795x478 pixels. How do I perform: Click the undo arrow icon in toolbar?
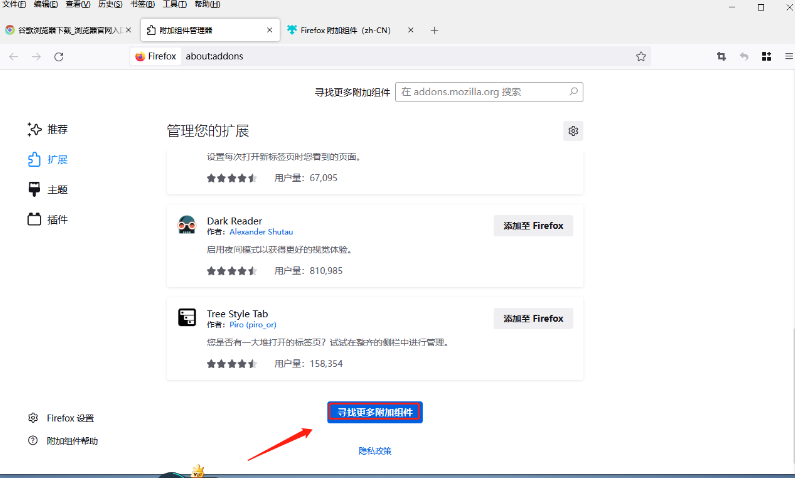tap(744, 56)
